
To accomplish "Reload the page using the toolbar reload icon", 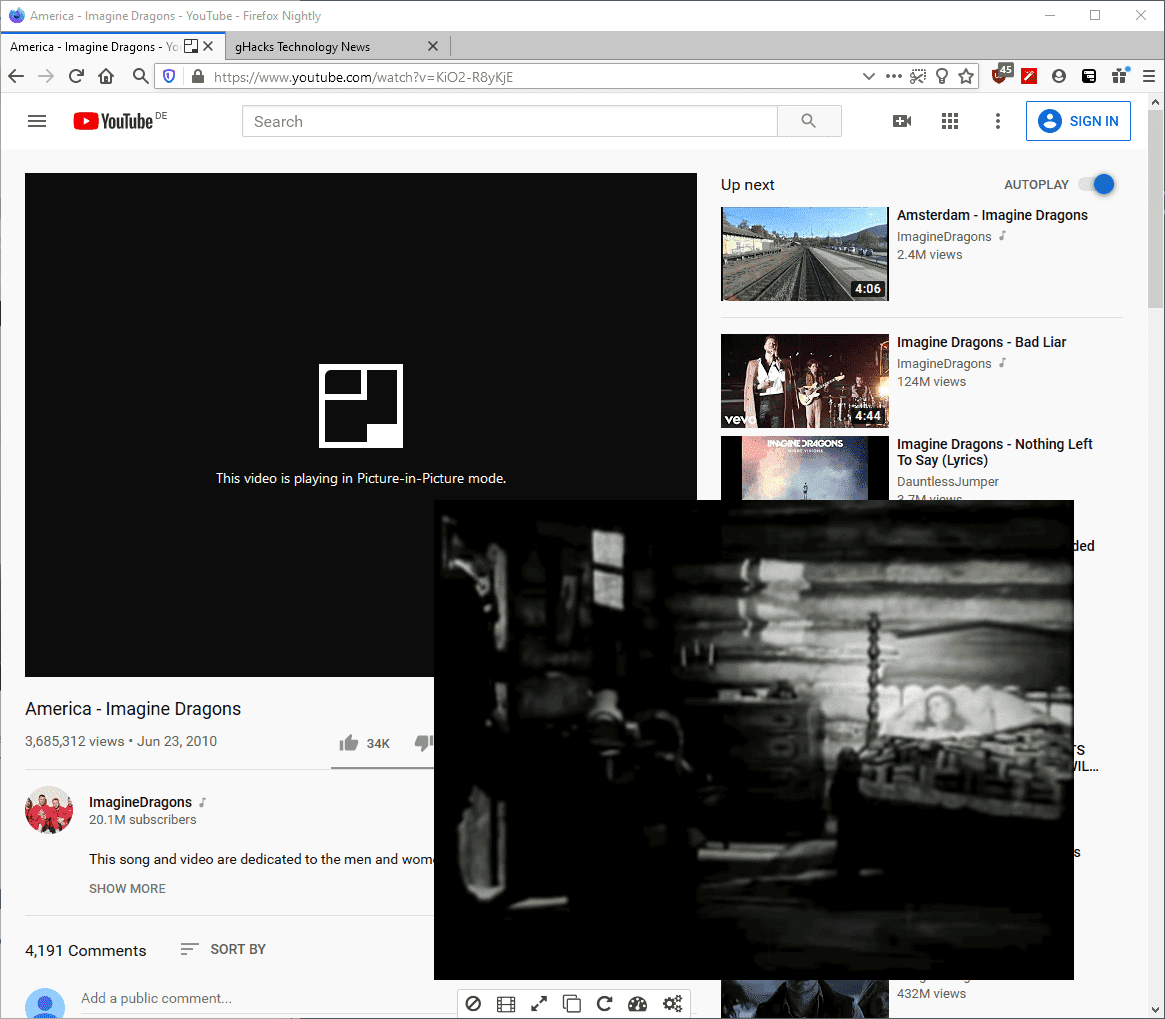I will point(76,76).
